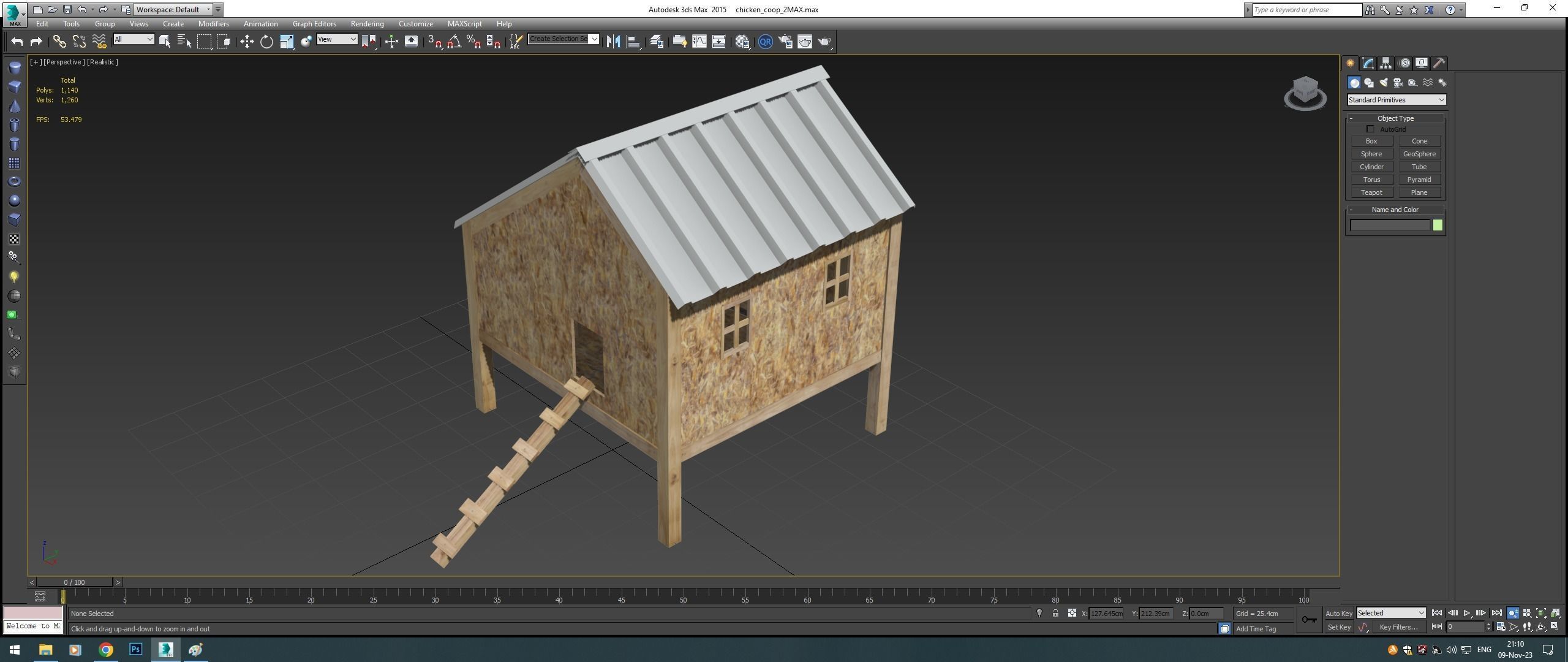
Task: Toggle Auto Key animation mode
Action: click(x=1338, y=613)
